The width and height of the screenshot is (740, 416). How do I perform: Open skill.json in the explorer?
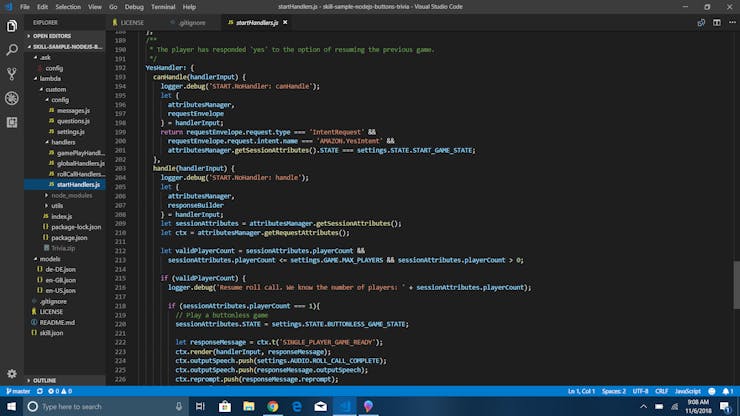point(51,333)
